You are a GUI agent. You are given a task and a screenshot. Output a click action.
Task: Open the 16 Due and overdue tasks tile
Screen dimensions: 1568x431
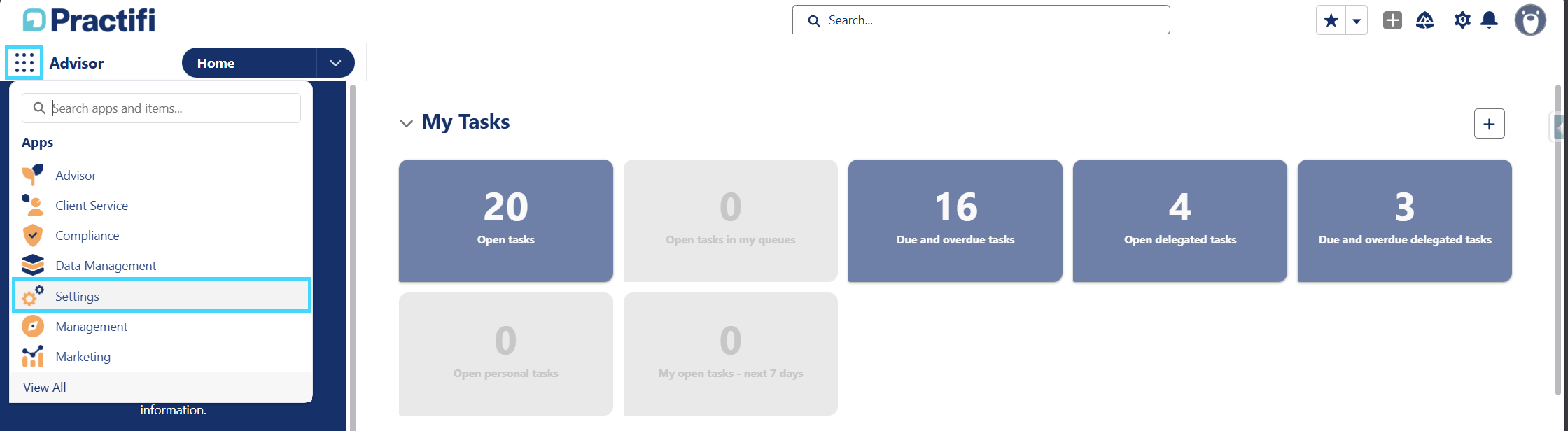(x=955, y=220)
